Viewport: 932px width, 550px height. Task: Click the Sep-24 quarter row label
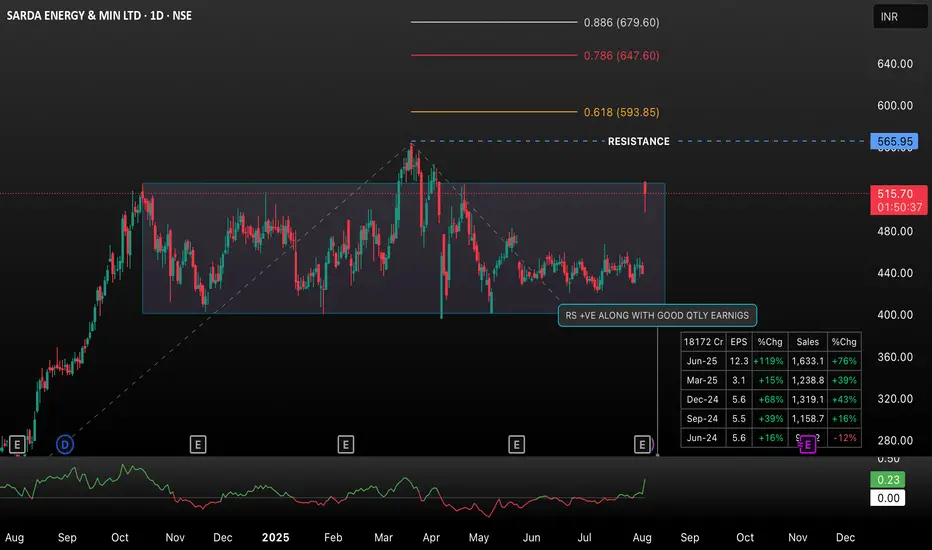[x=702, y=419]
